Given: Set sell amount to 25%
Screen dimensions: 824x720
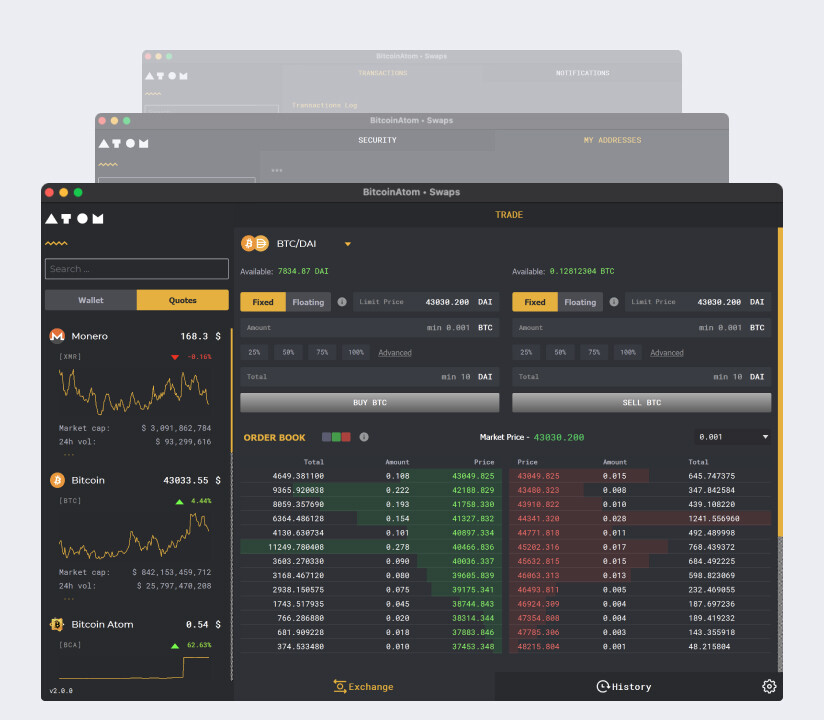Looking at the screenshot, I should [x=526, y=352].
